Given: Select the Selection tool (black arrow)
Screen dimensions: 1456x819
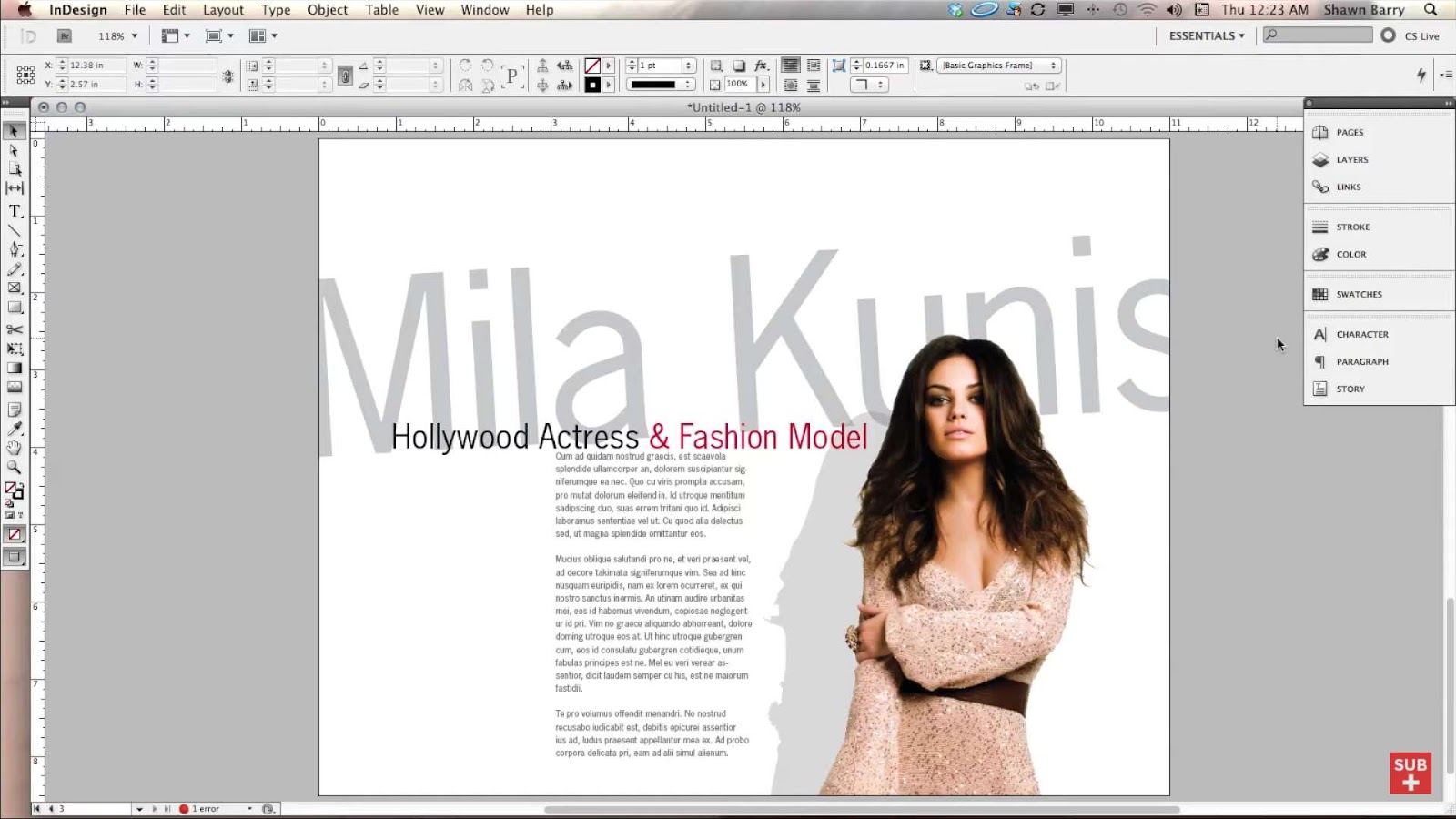Looking at the screenshot, I should [14, 131].
